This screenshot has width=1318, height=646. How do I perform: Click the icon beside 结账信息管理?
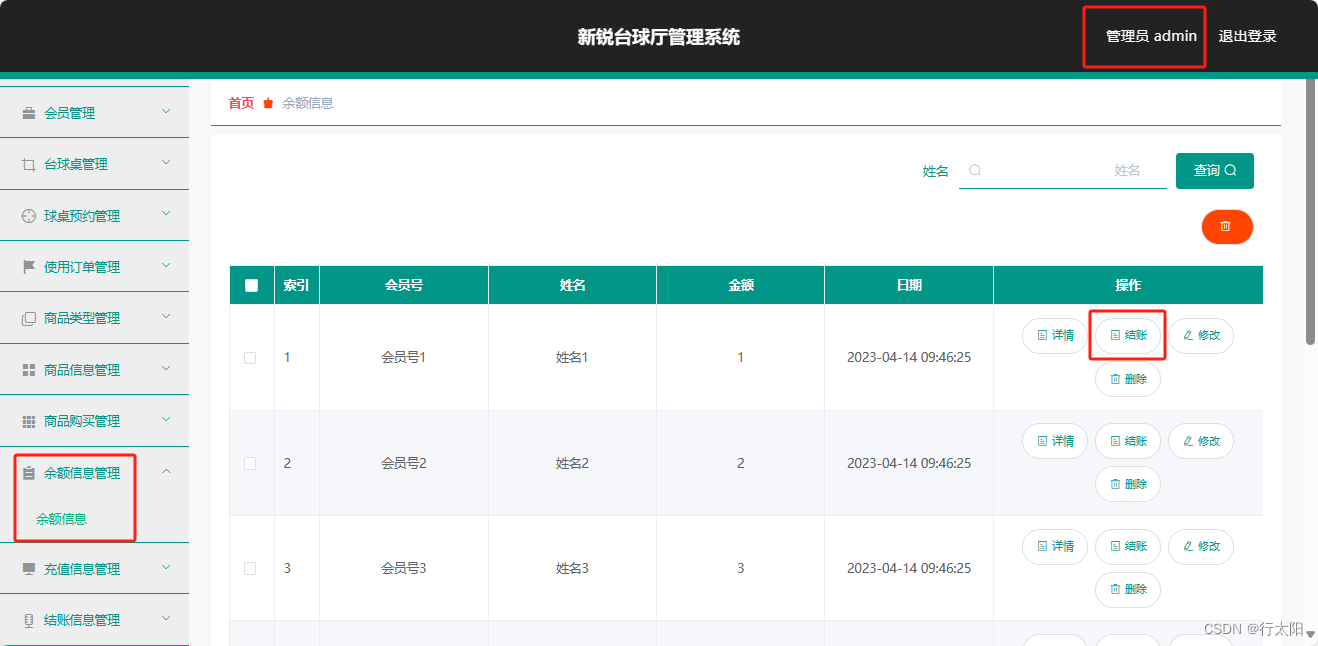(x=29, y=620)
